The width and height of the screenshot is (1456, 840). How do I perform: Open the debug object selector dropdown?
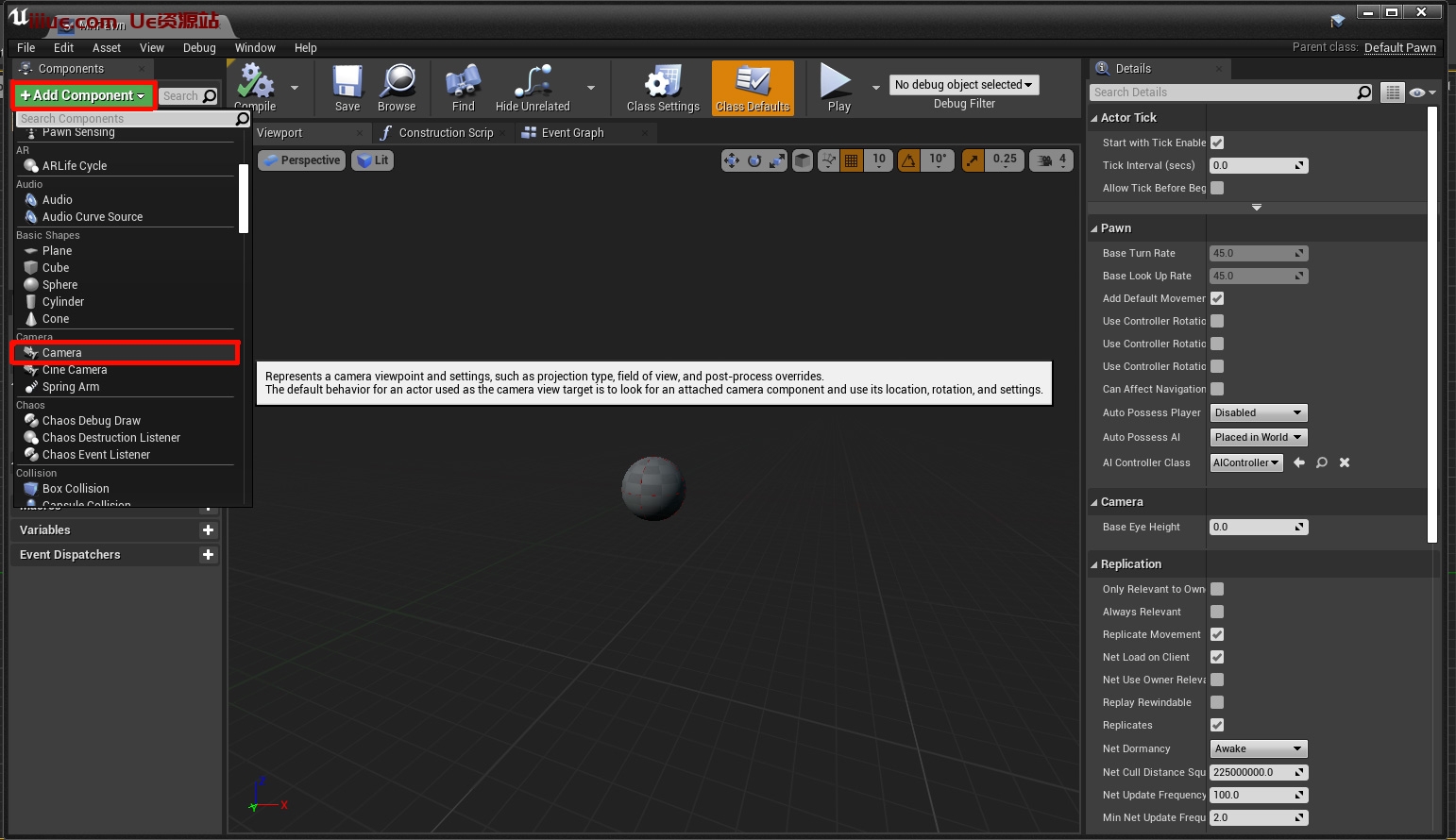963,85
